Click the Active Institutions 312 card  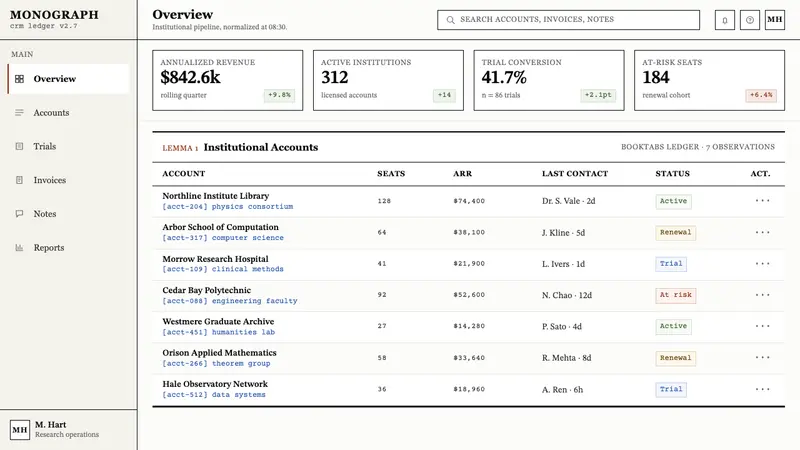tap(388, 80)
